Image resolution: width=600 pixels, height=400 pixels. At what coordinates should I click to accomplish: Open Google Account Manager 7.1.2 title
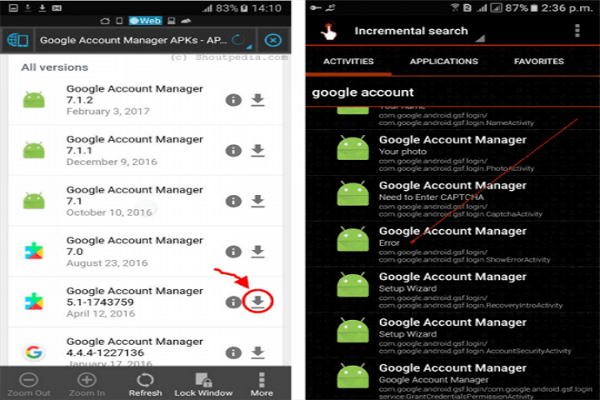coord(135,94)
